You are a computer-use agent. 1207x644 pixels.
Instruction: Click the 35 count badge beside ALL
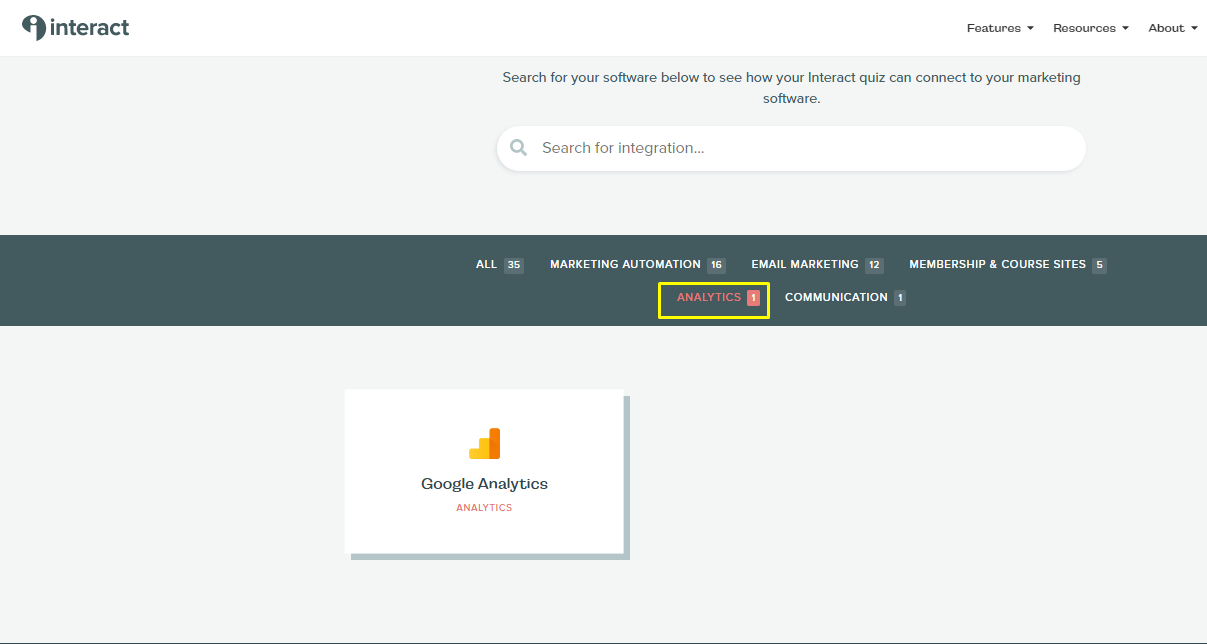[514, 265]
